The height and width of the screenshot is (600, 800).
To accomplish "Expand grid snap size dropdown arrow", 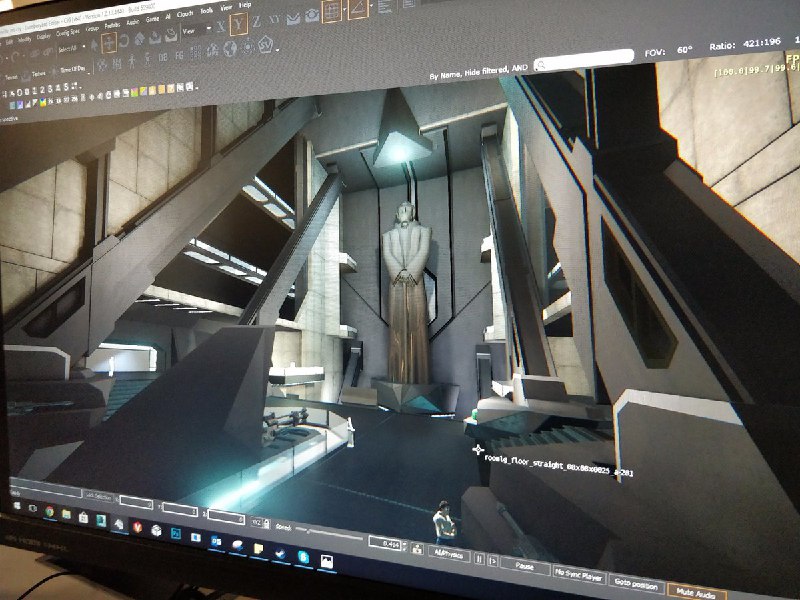I will [345, 9].
